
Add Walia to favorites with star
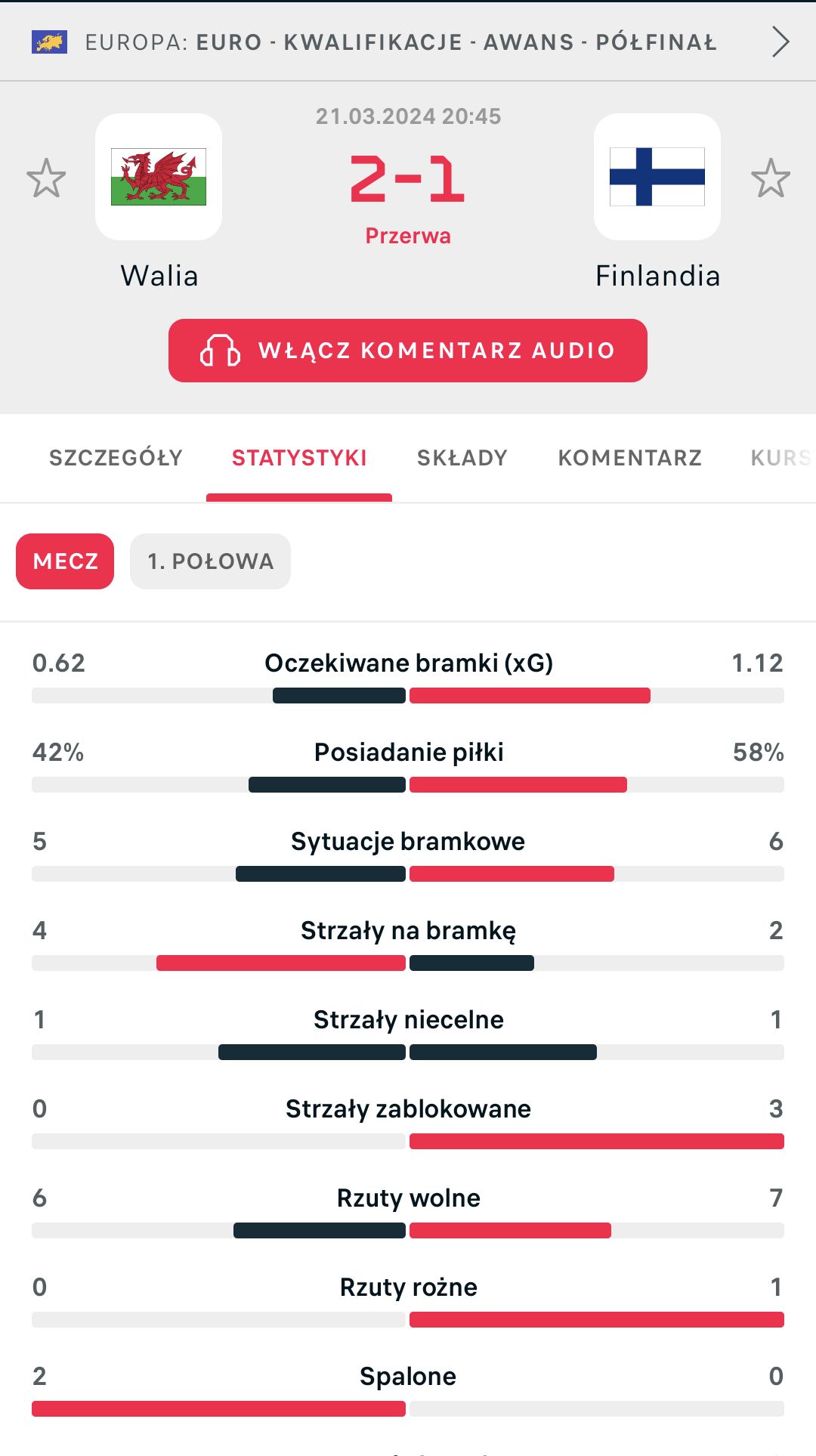[46, 178]
